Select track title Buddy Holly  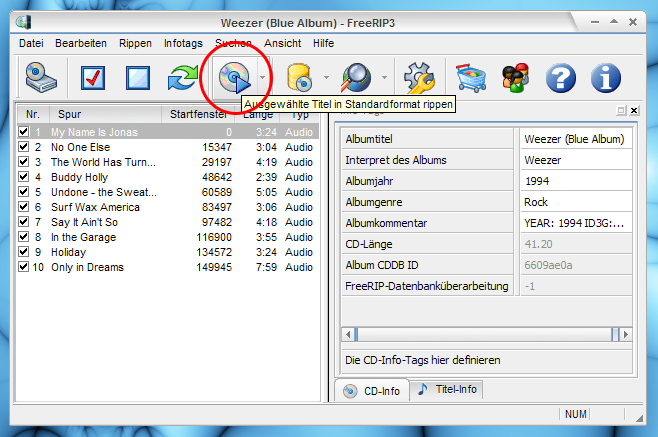coord(79,177)
